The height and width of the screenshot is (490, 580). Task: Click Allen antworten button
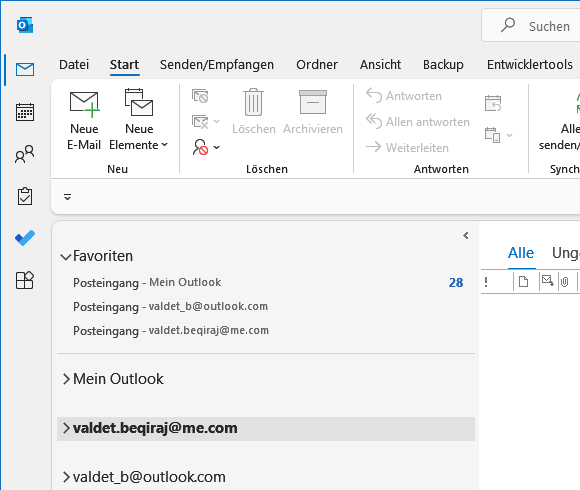coord(418,122)
